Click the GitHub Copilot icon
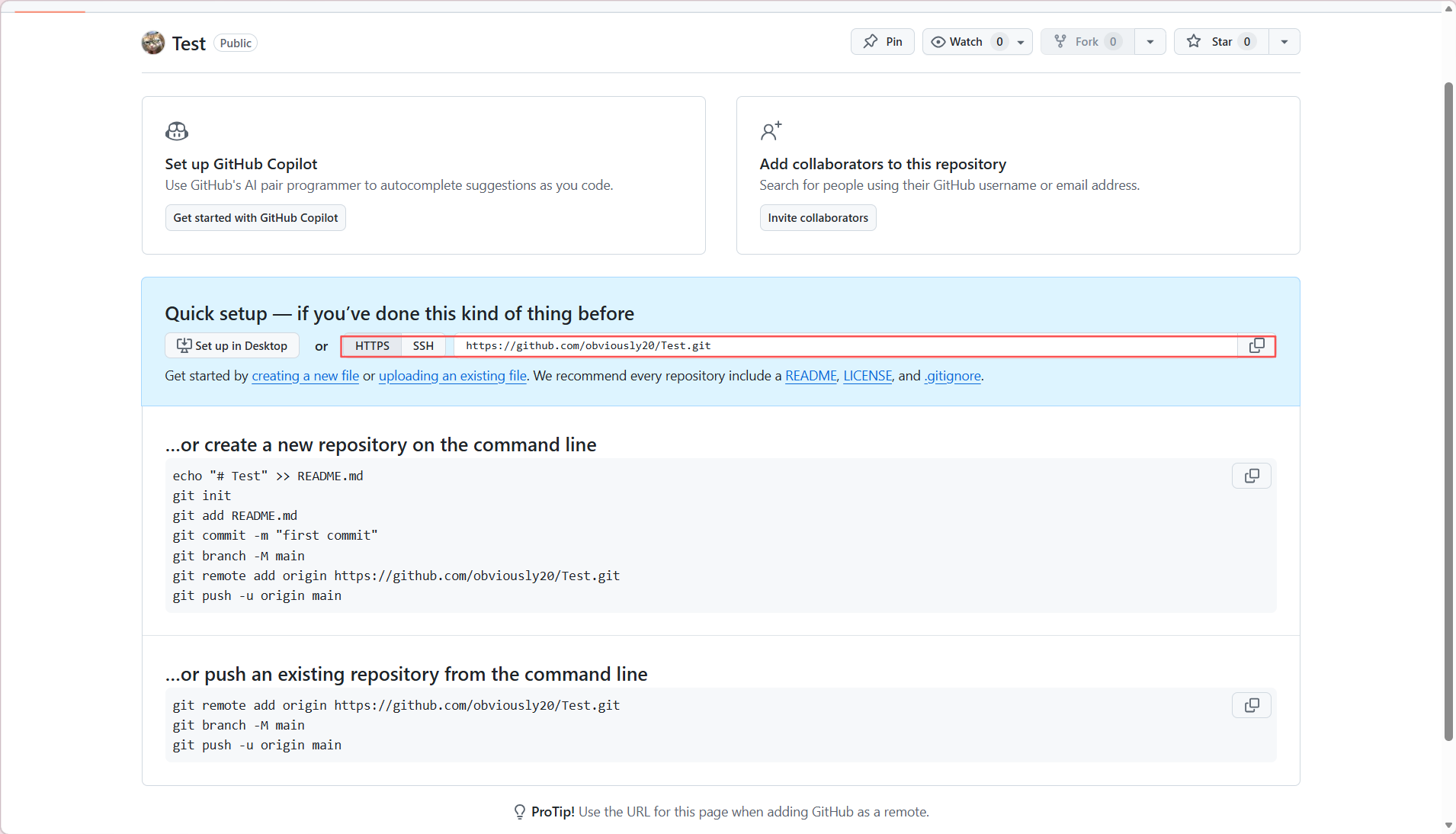Image resolution: width=1456 pixels, height=834 pixels. [177, 131]
